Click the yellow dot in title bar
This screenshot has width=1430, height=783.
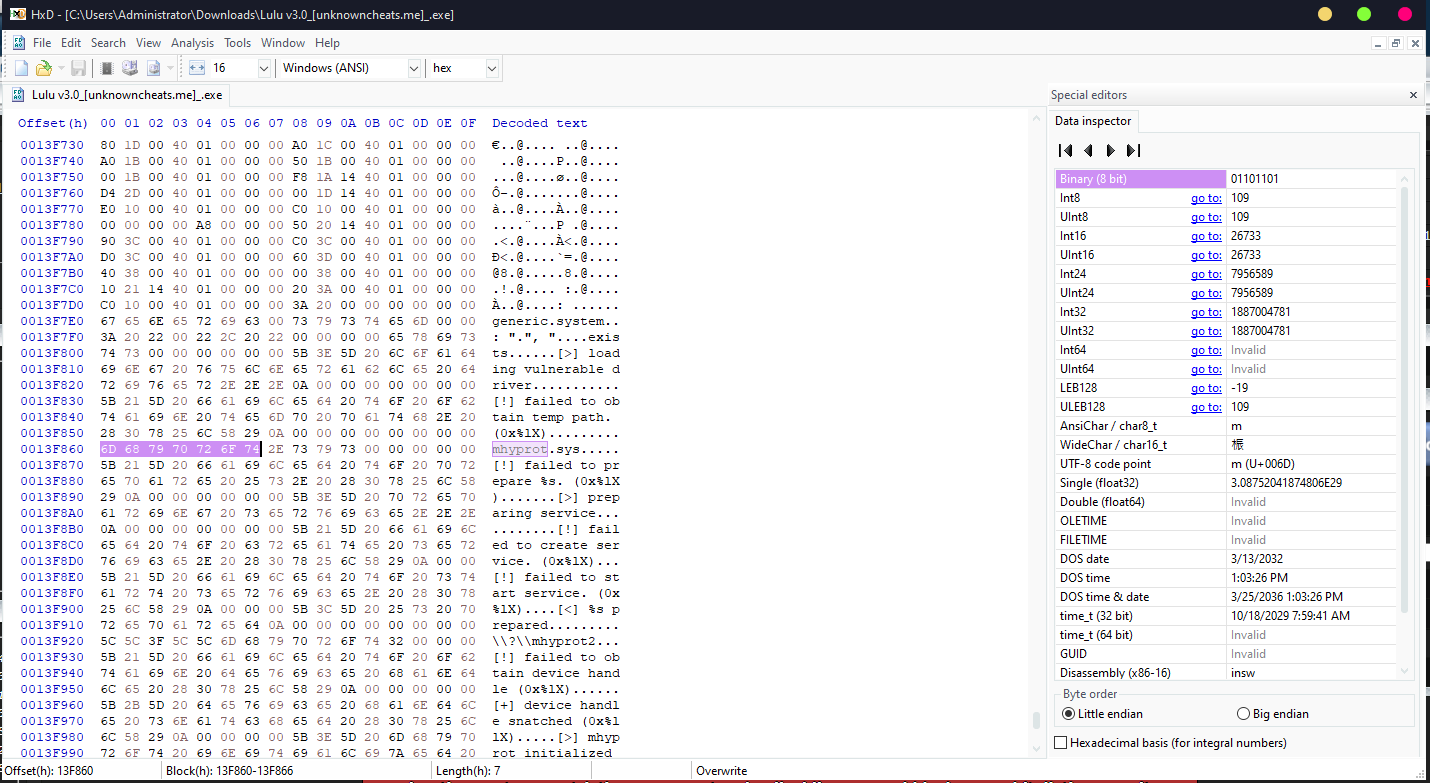[x=1325, y=14]
